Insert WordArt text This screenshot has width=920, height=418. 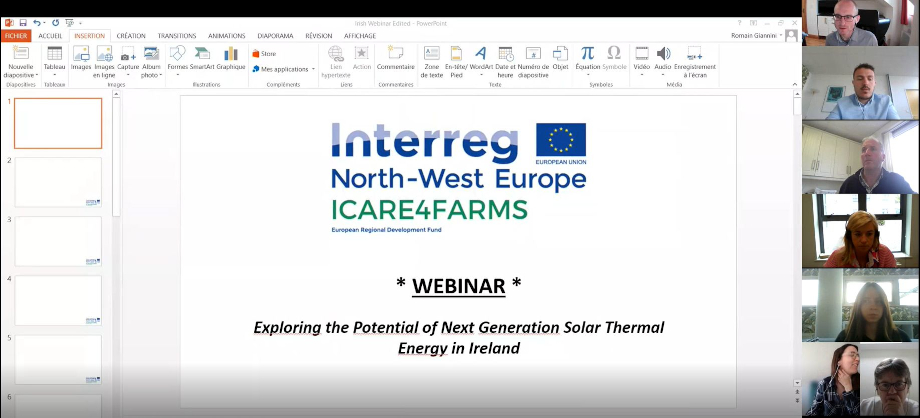coord(481,58)
